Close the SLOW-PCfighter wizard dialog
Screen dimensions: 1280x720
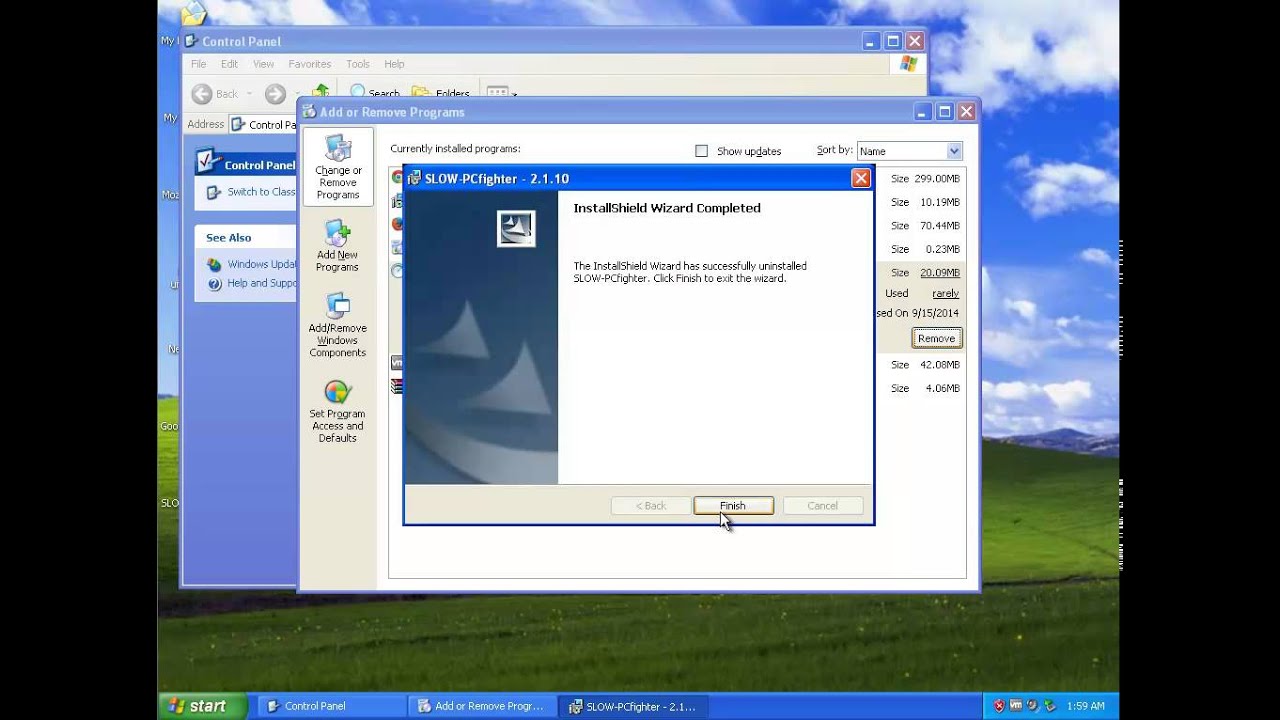click(x=860, y=178)
